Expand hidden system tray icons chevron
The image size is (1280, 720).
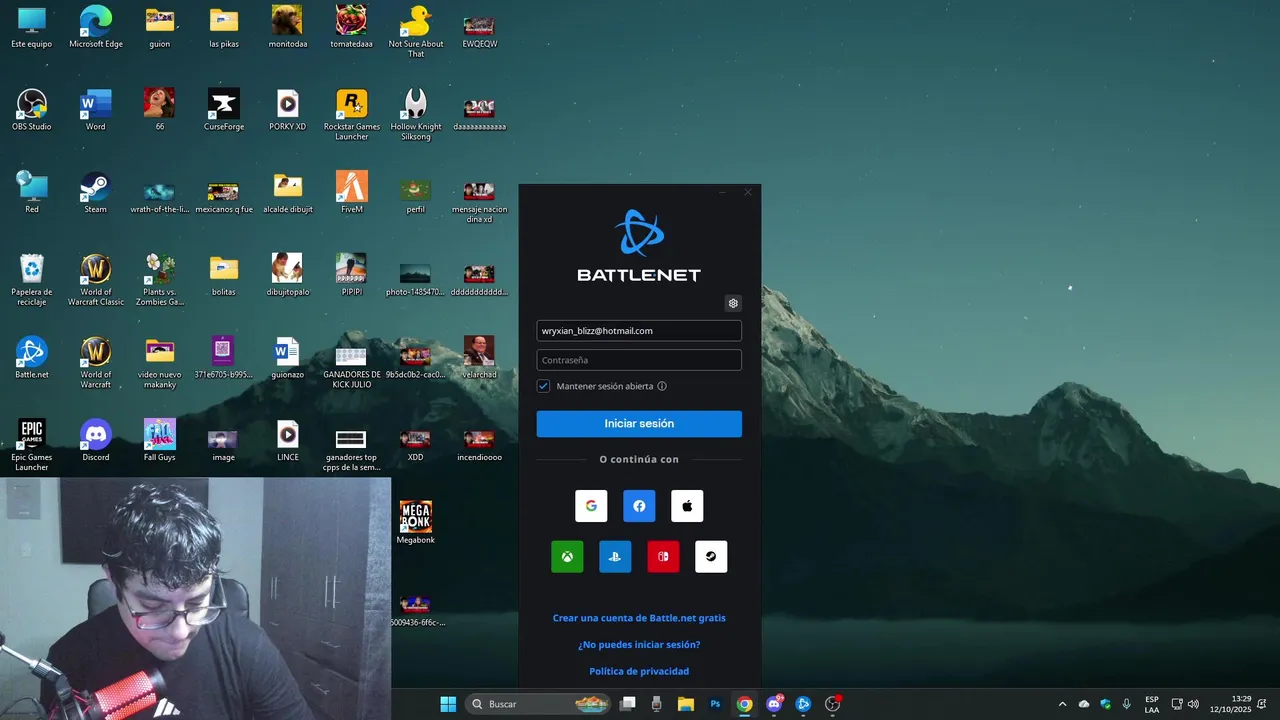tap(1062, 704)
